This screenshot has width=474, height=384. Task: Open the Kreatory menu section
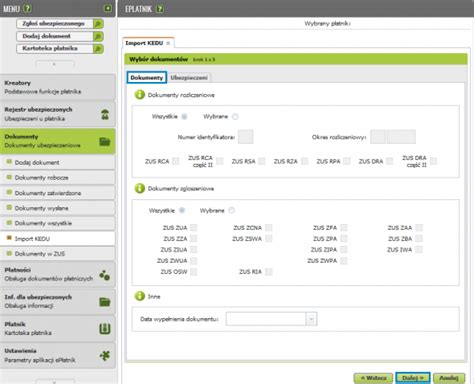(x=58, y=87)
